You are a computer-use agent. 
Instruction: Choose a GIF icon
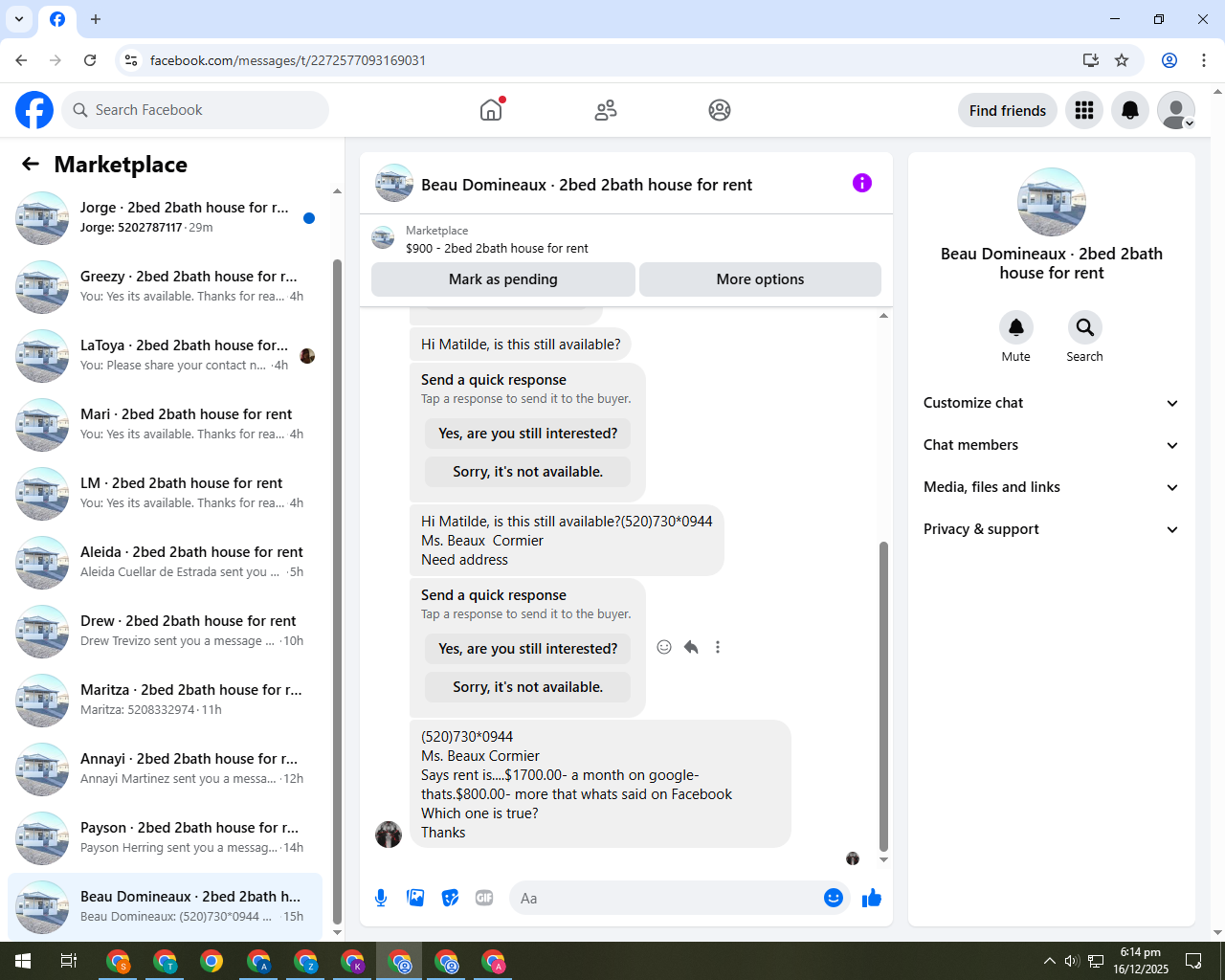(484, 898)
